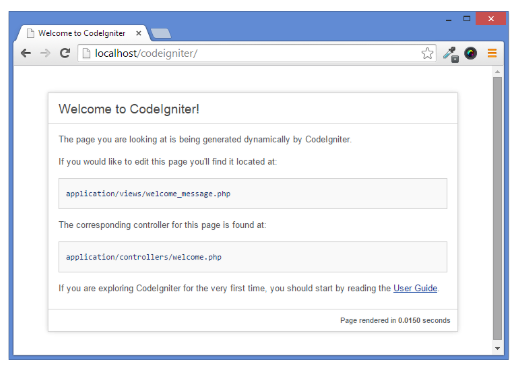
Task: Click the forward navigation arrow
Action: pos(45,53)
